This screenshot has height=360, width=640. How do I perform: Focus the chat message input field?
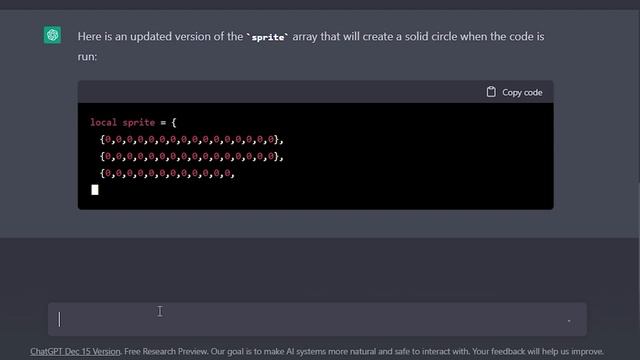coord(317,319)
